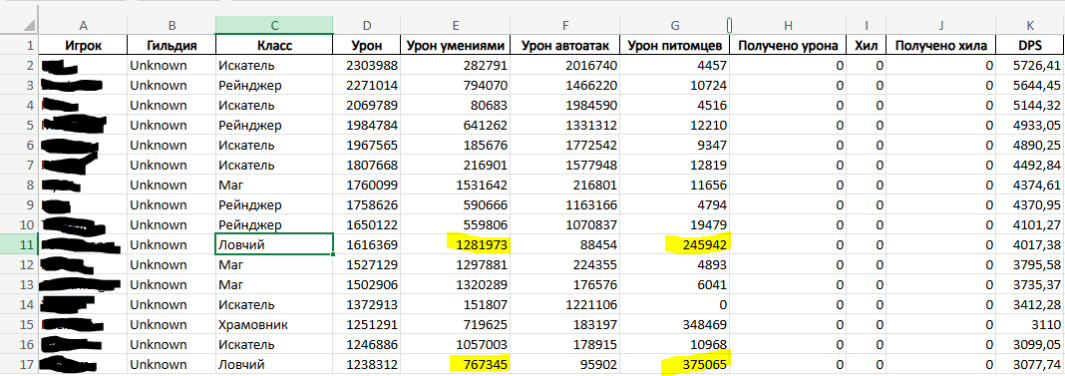Select cell with value 2303988
The width and height of the screenshot is (1065, 376).
(x=367, y=65)
